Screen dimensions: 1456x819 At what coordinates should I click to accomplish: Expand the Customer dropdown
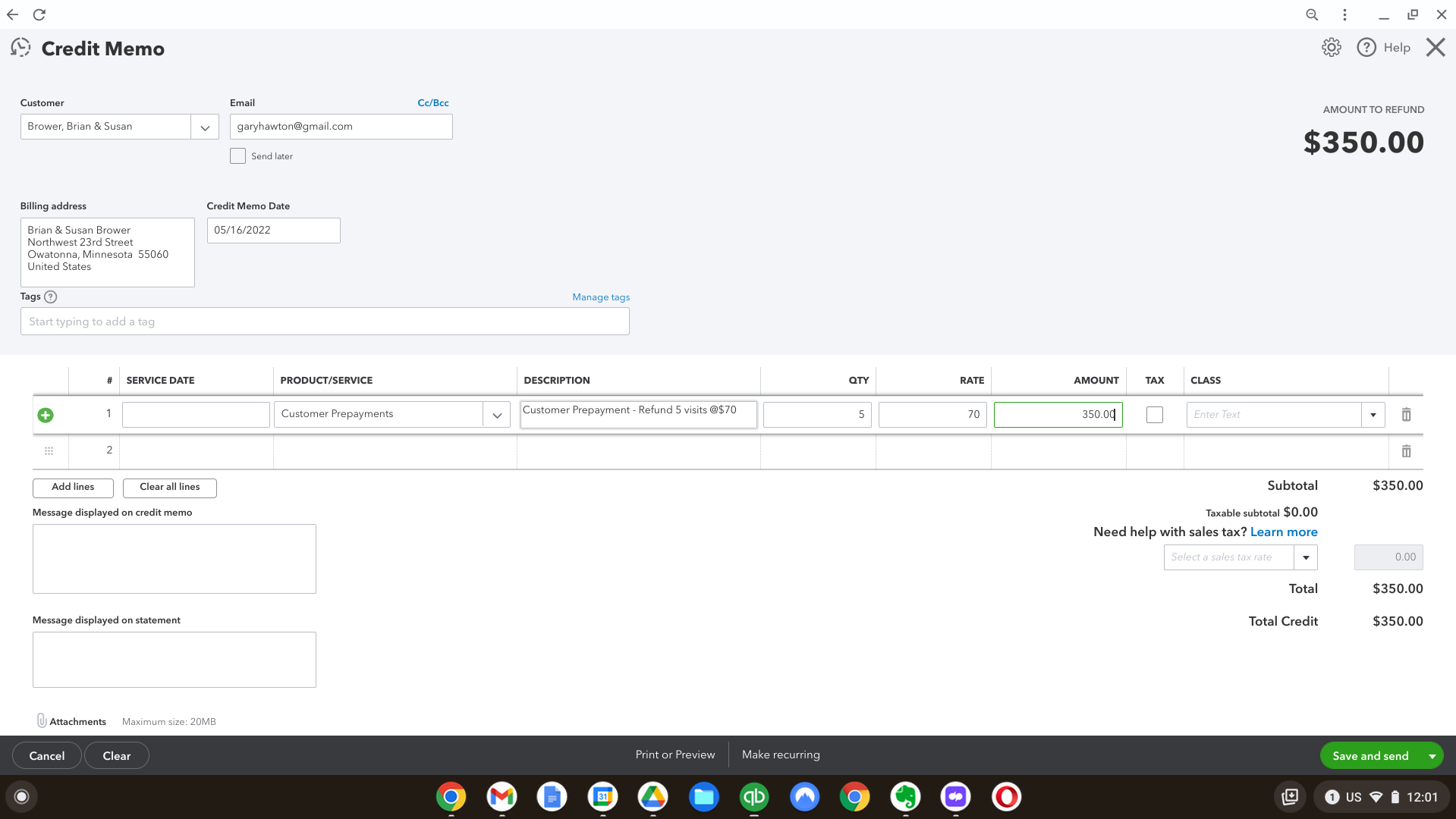(x=205, y=127)
